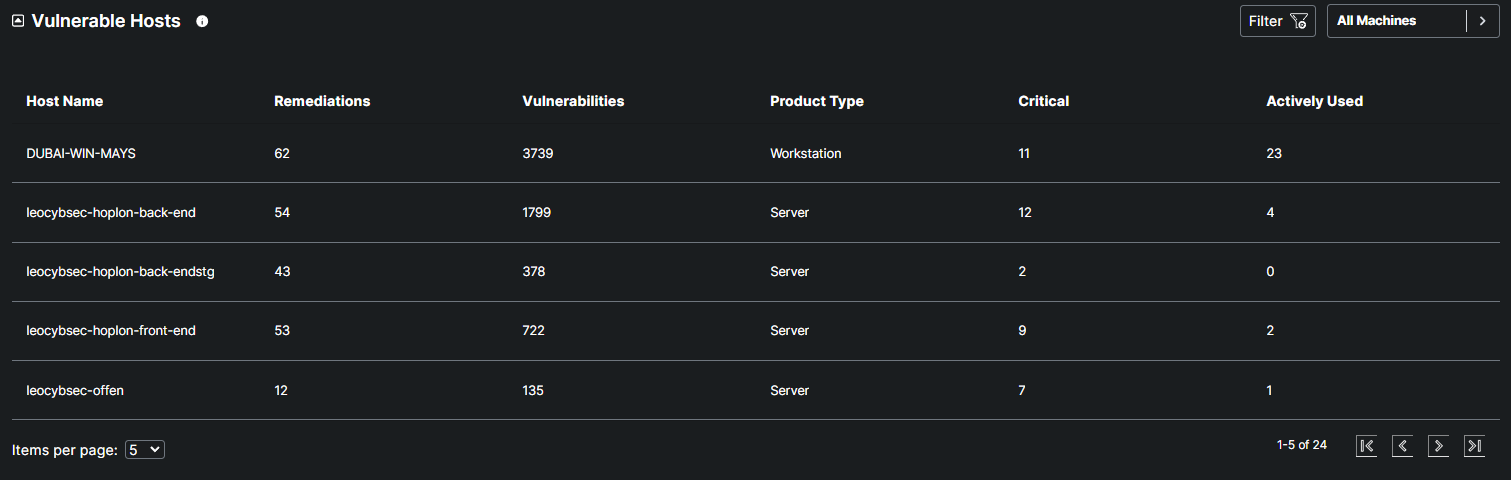Select the leocybsec-hoplon-front-end host
The width and height of the screenshot is (1511, 480).
111,331
